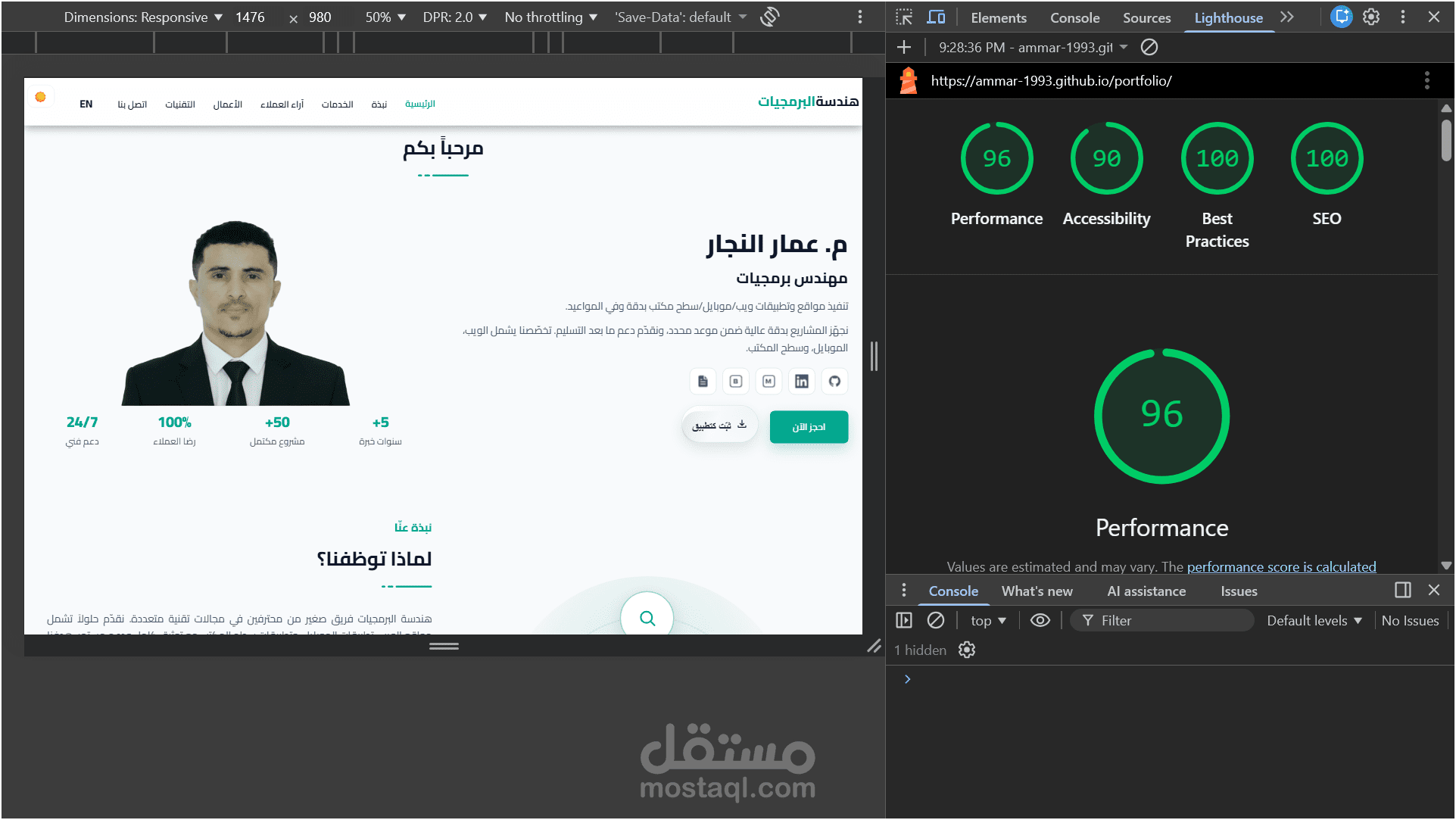
Task: Open the No throttling dropdown
Action: tap(550, 17)
